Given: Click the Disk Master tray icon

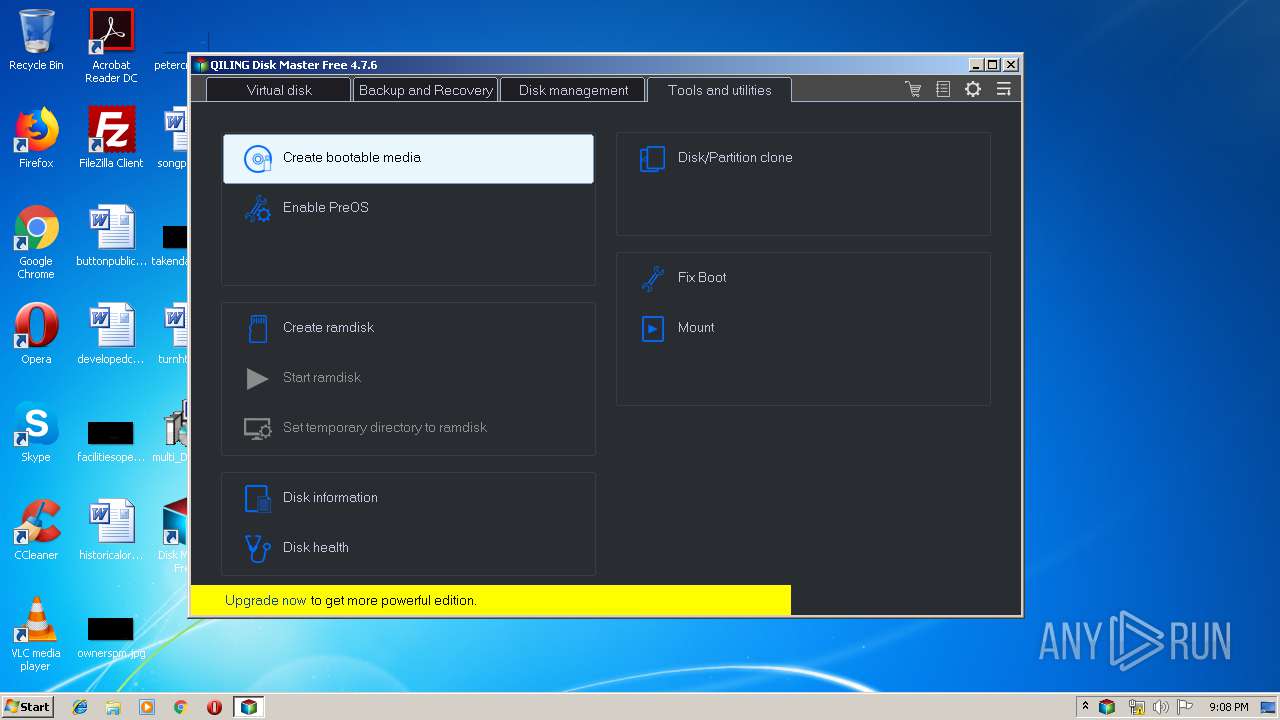Looking at the screenshot, I should 1107,707.
